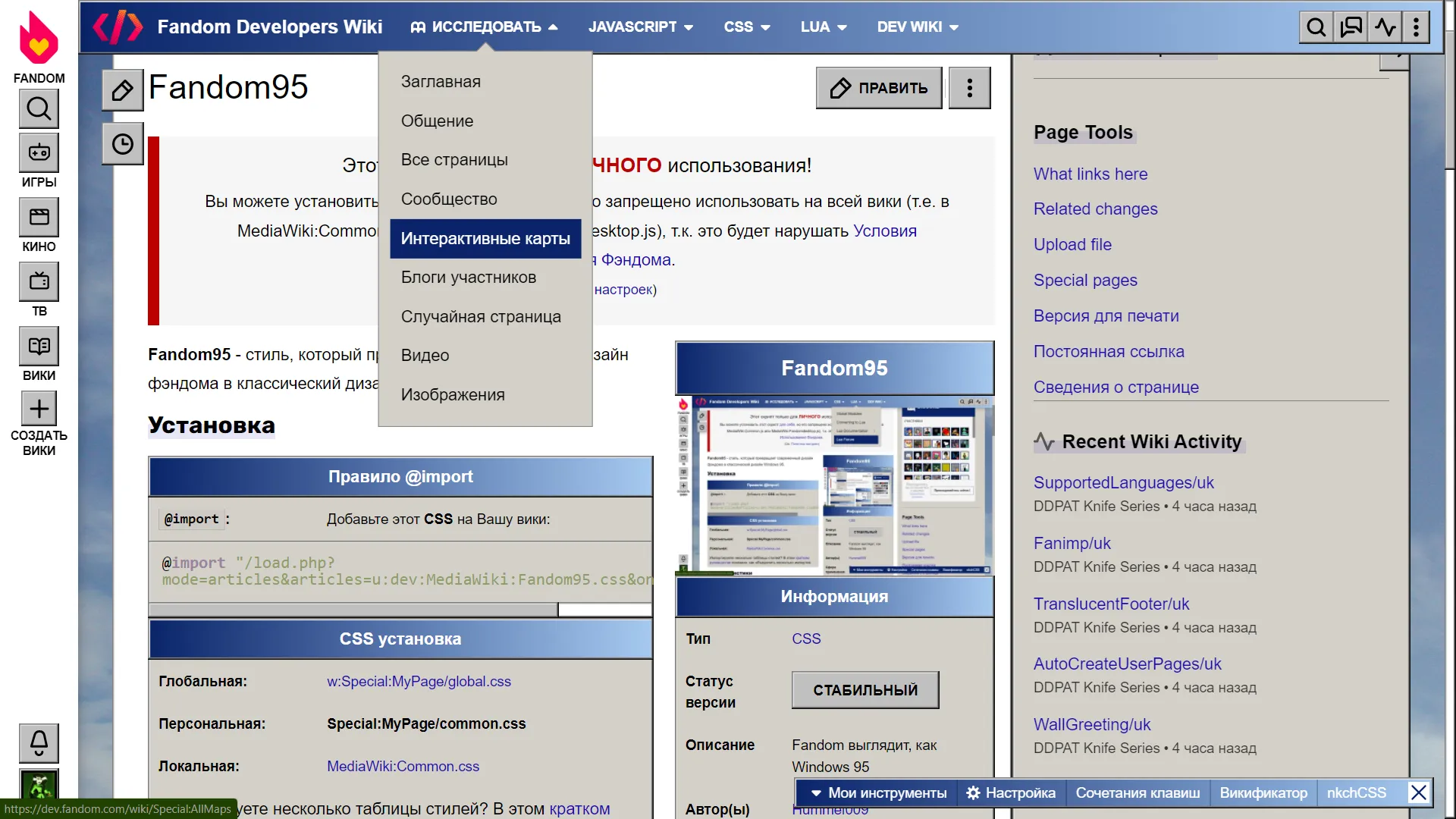Image resolution: width=1456 pixels, height=819 pixels.
Task: Open WallGreeting/uk activity link
Action: [1091, 724]
